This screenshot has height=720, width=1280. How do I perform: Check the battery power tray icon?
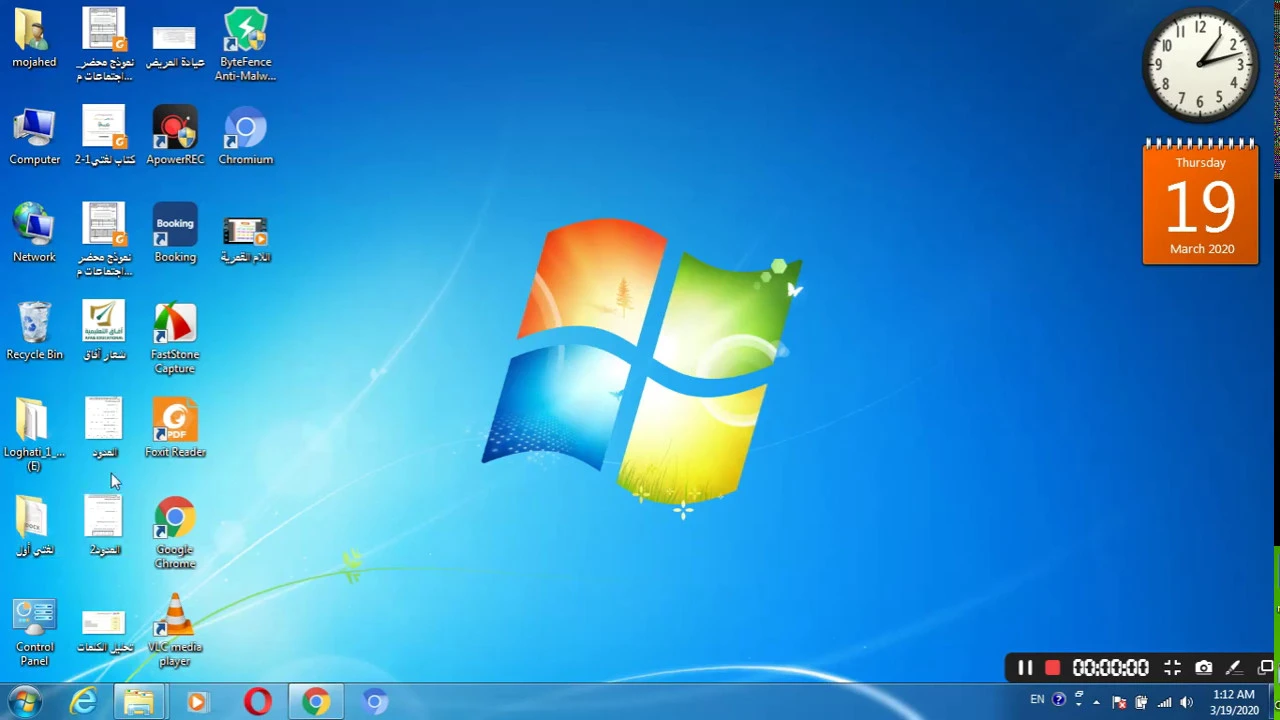(x=1141, y=702)
